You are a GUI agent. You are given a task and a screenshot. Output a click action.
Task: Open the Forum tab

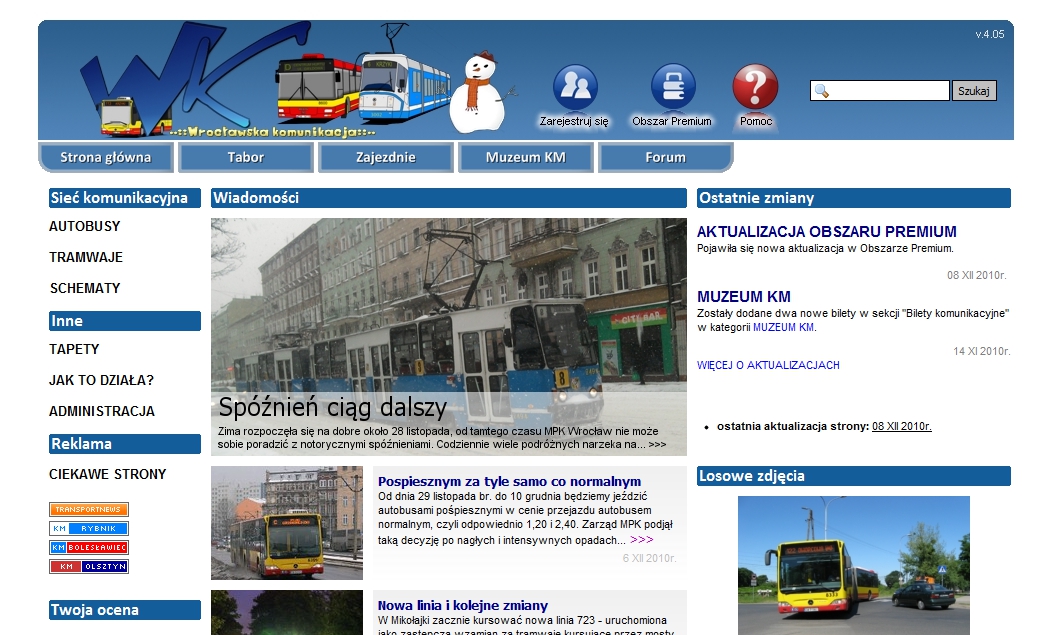point(666,157)
